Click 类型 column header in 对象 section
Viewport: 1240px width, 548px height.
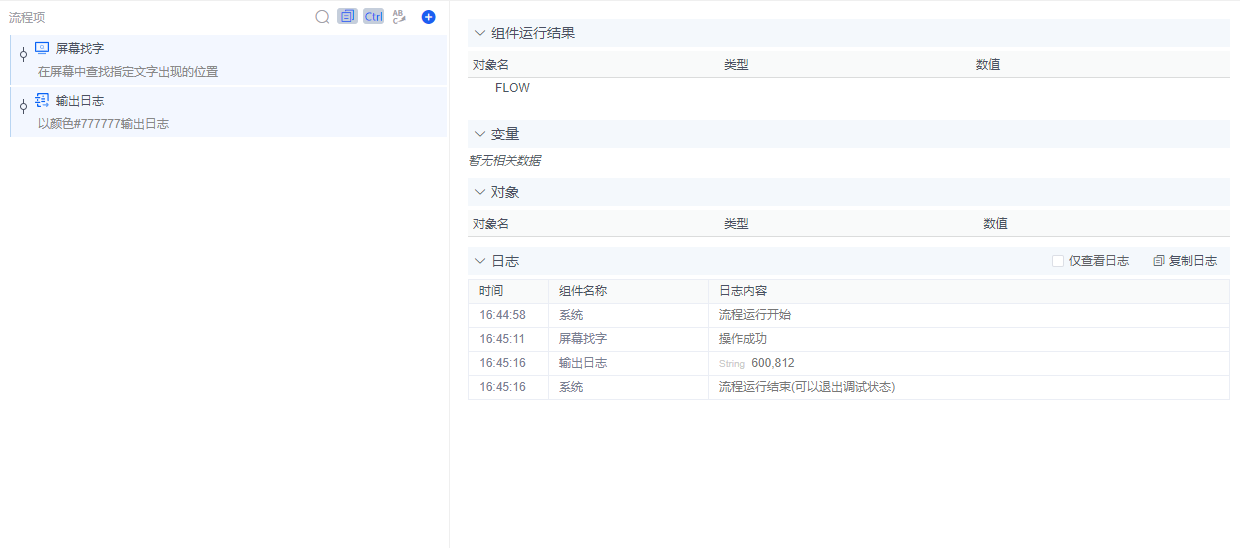pos(736,224)
